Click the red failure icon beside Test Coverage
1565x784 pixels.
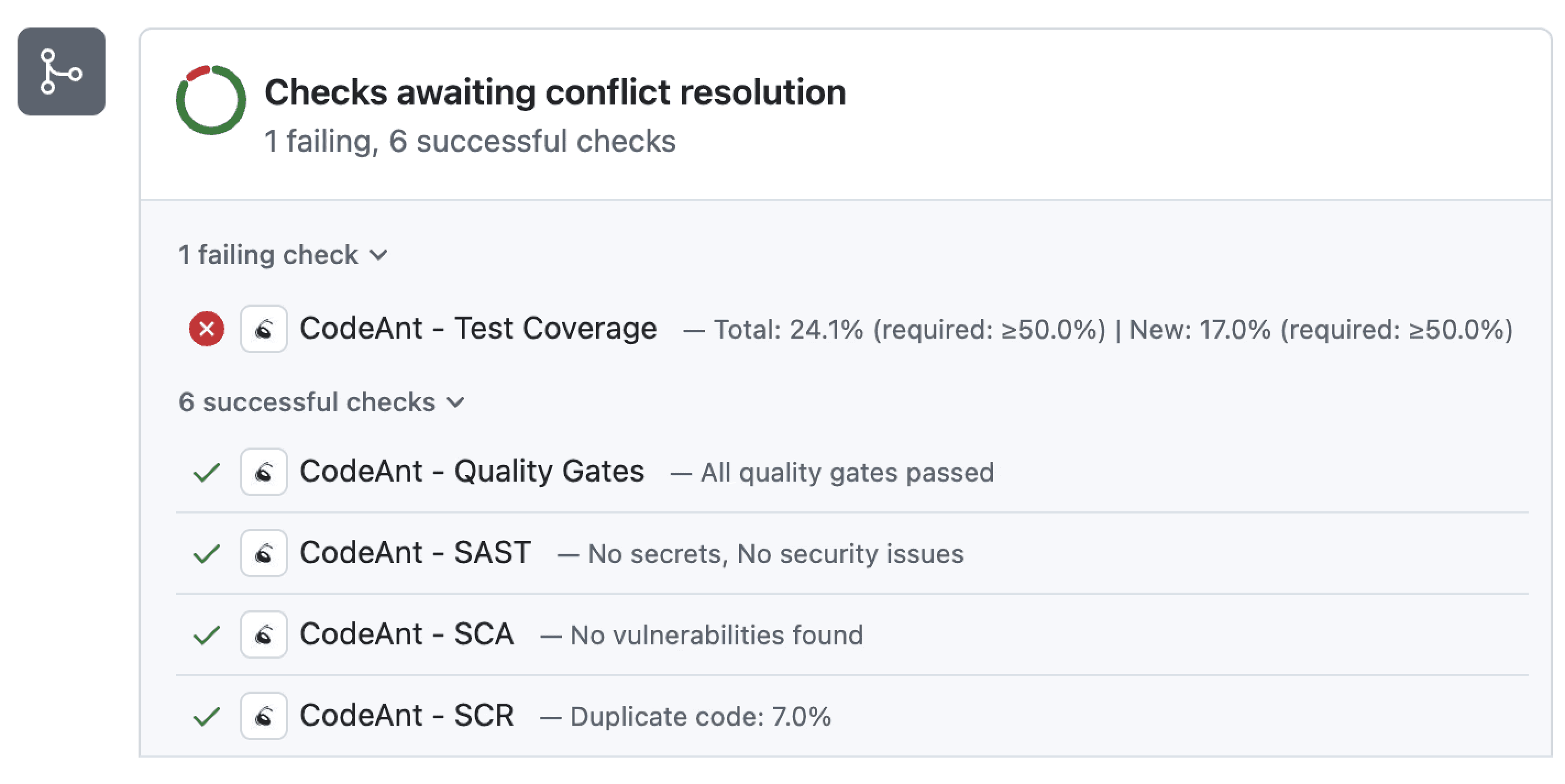206,329
